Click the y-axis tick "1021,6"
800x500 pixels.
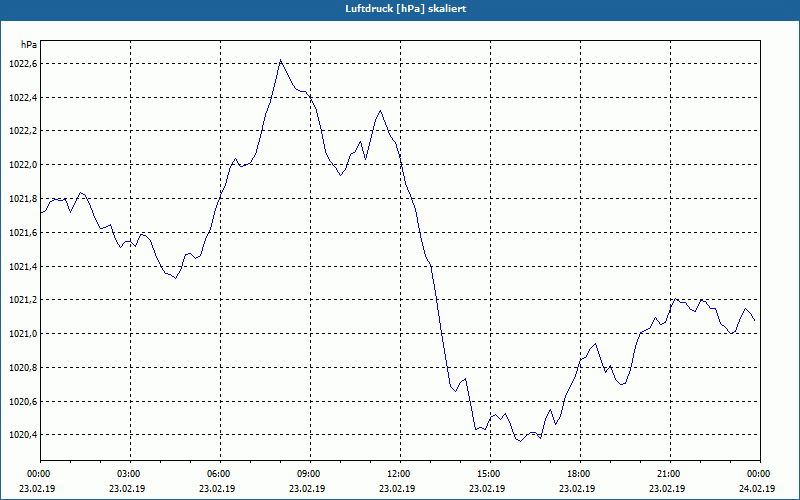(23, 233)
